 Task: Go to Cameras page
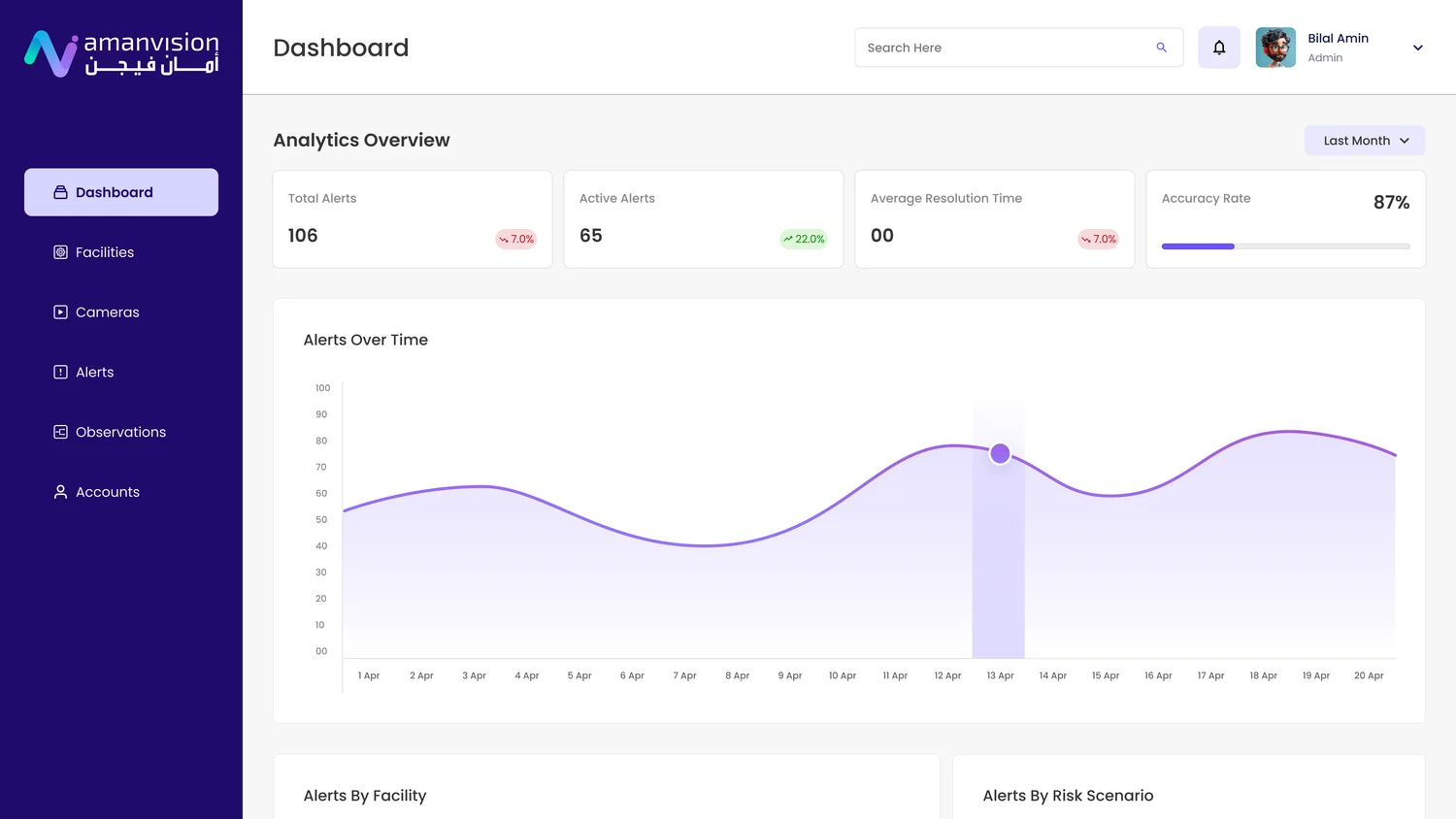tap(121, 312)
